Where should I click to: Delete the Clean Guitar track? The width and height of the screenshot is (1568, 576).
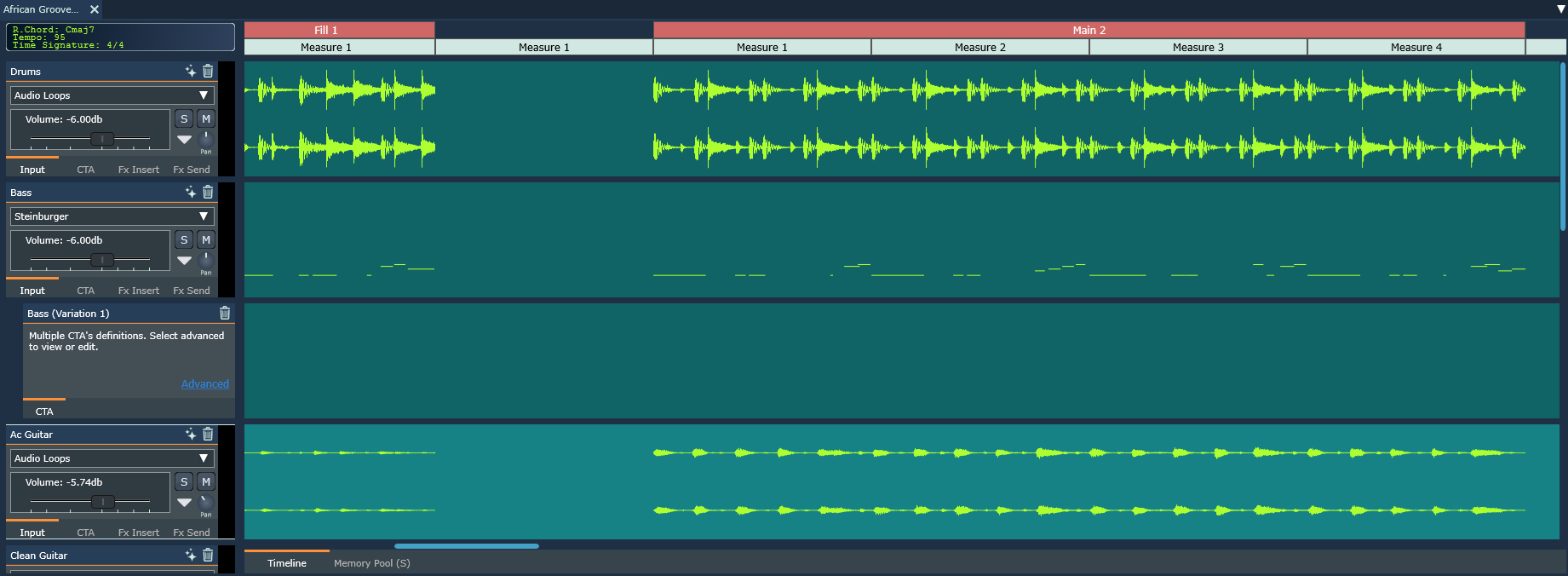coord(208,556)
